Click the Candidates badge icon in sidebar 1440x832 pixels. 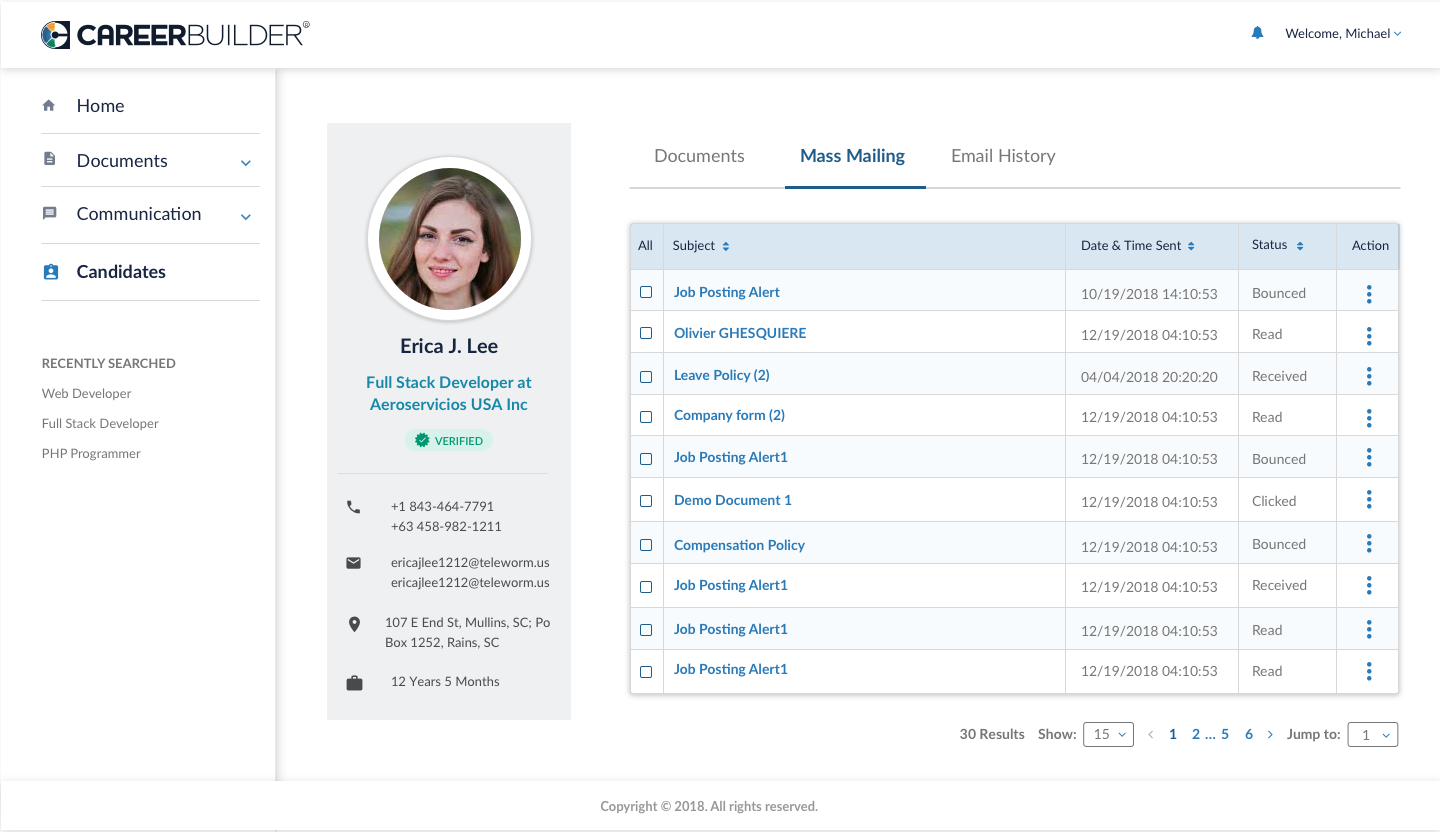[50, 271]
